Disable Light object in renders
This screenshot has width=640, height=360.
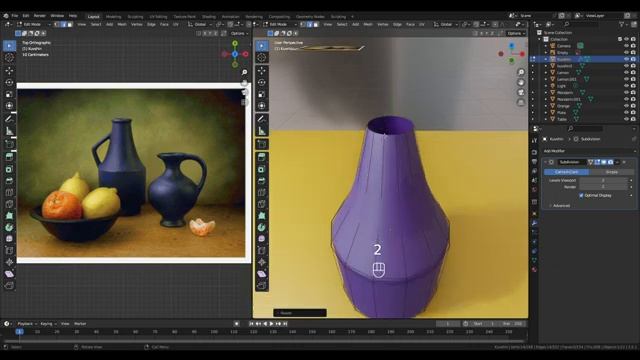tap(633, 86)
